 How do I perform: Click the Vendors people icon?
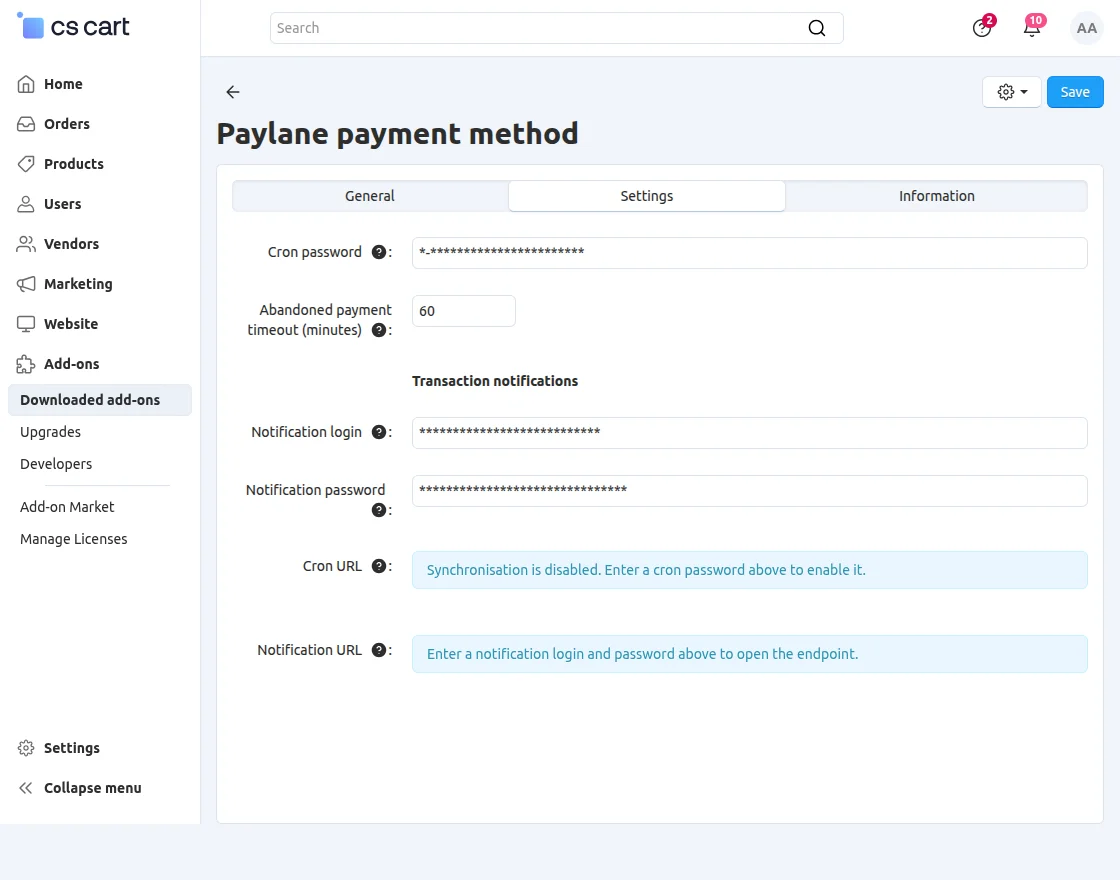tap(26, 244)
